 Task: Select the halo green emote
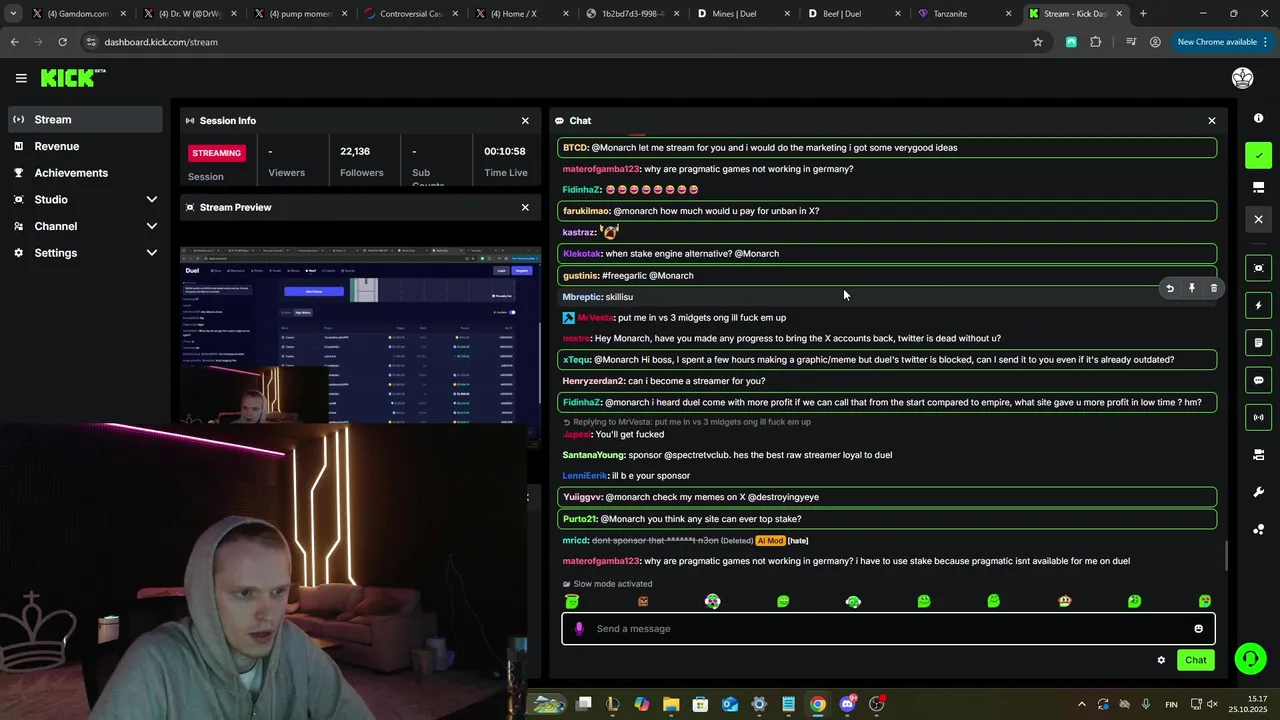(572, 601)
